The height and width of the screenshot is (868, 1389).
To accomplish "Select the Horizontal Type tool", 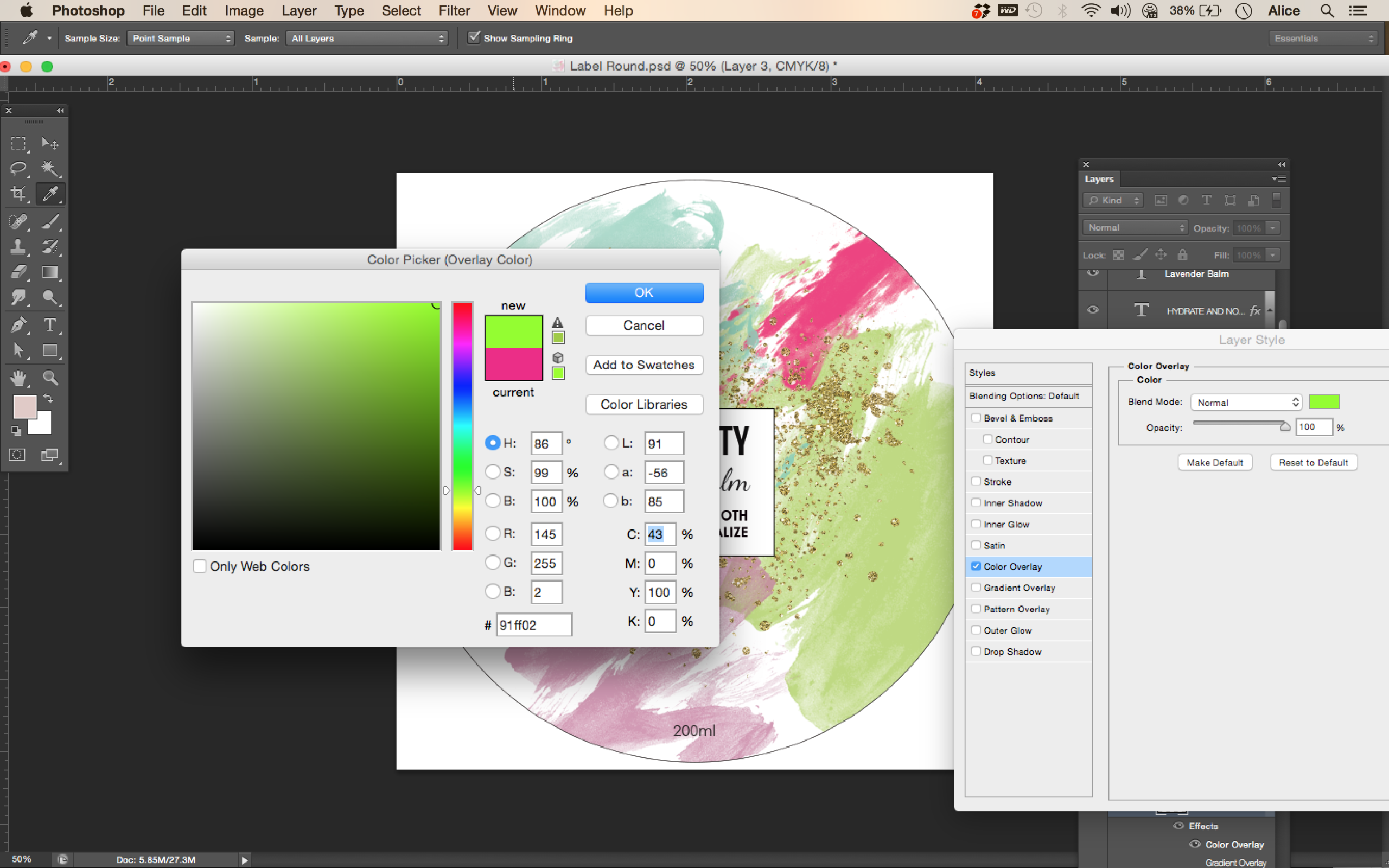I will (50, 325).
